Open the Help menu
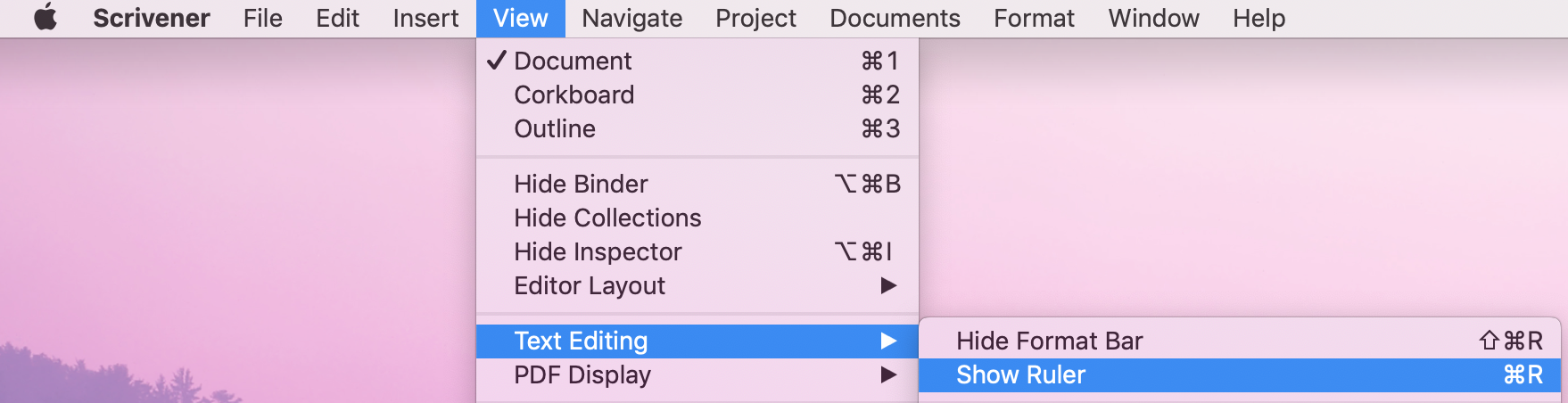Viewport: 1568px width, 403px height. [1259, 18]
